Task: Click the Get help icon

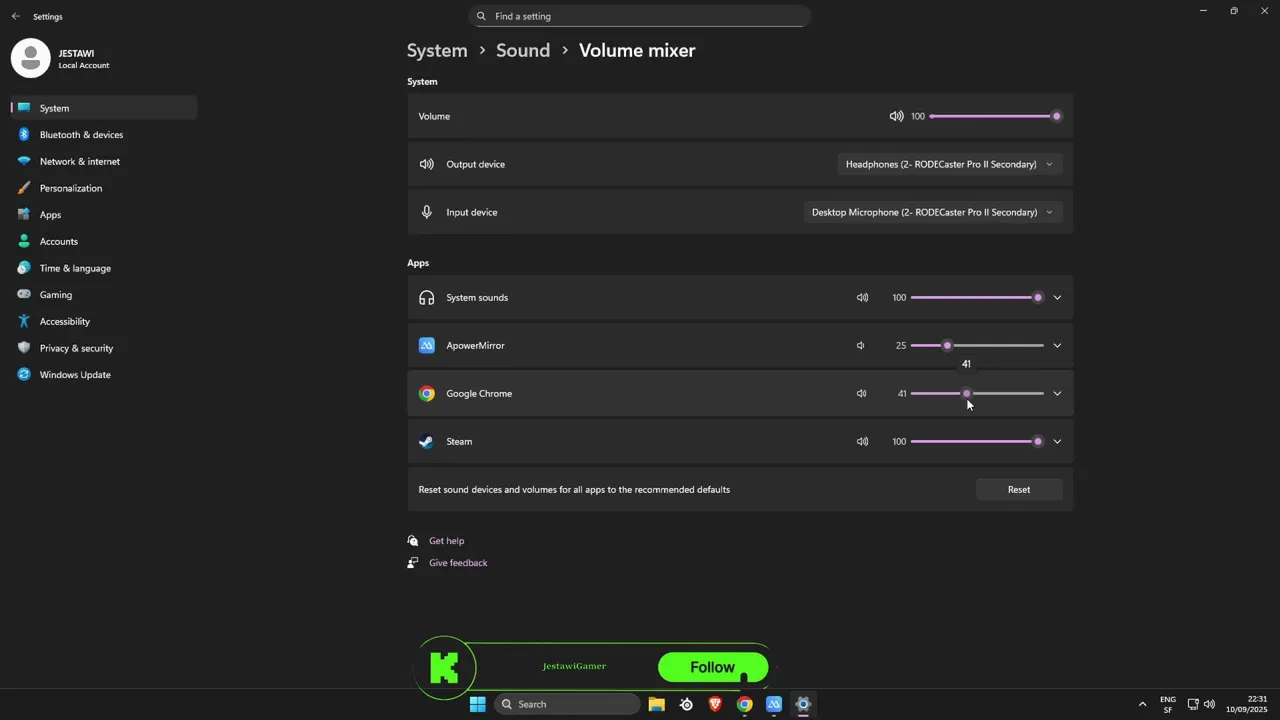Action: coord(413,540)
